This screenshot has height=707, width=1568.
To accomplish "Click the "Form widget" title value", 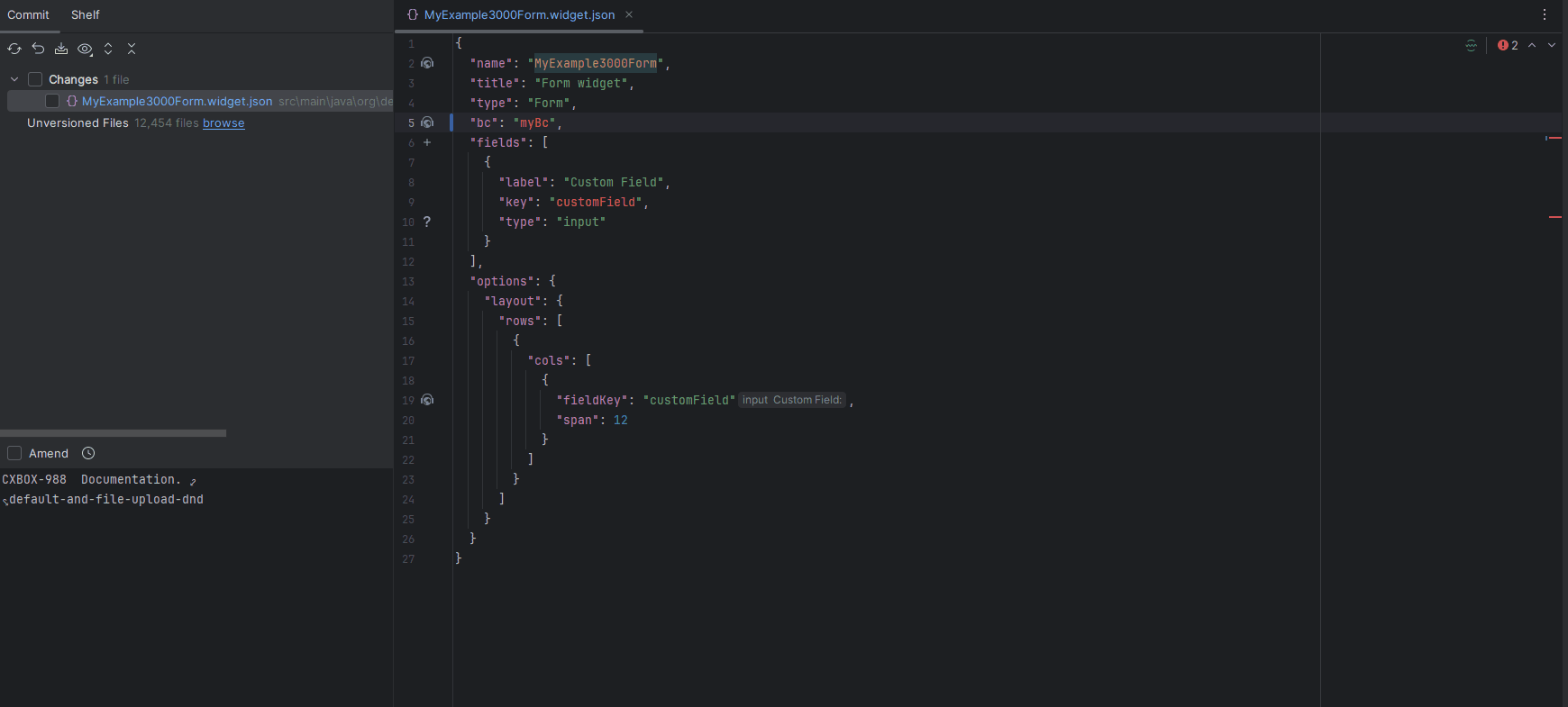I will coord(581,83).
